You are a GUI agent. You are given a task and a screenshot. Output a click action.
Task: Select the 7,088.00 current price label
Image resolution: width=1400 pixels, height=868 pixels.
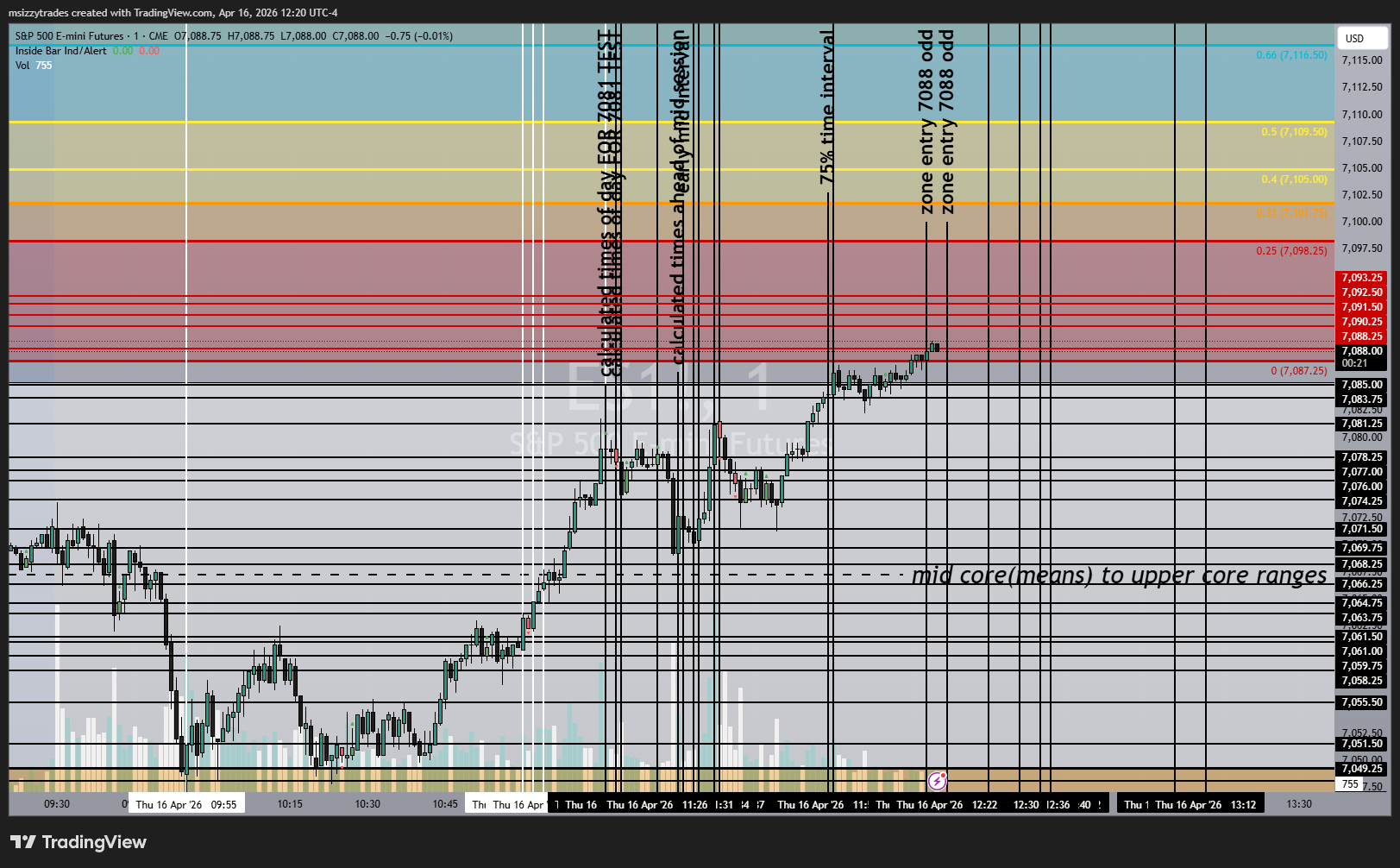click(x=1361, y=351)
